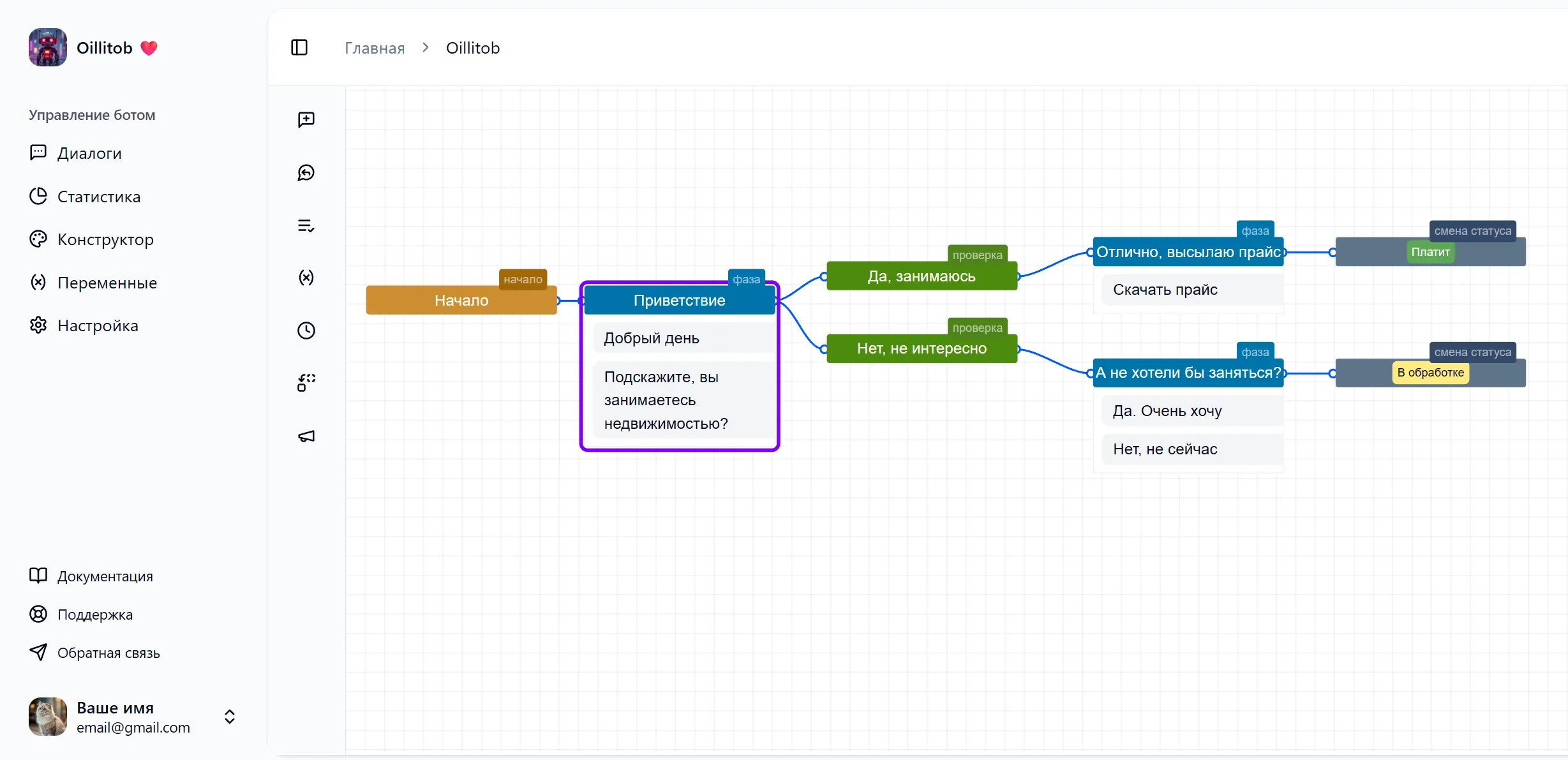Click the checklist lines toolbar icon

pyautogui.click(x=306, y=226)
